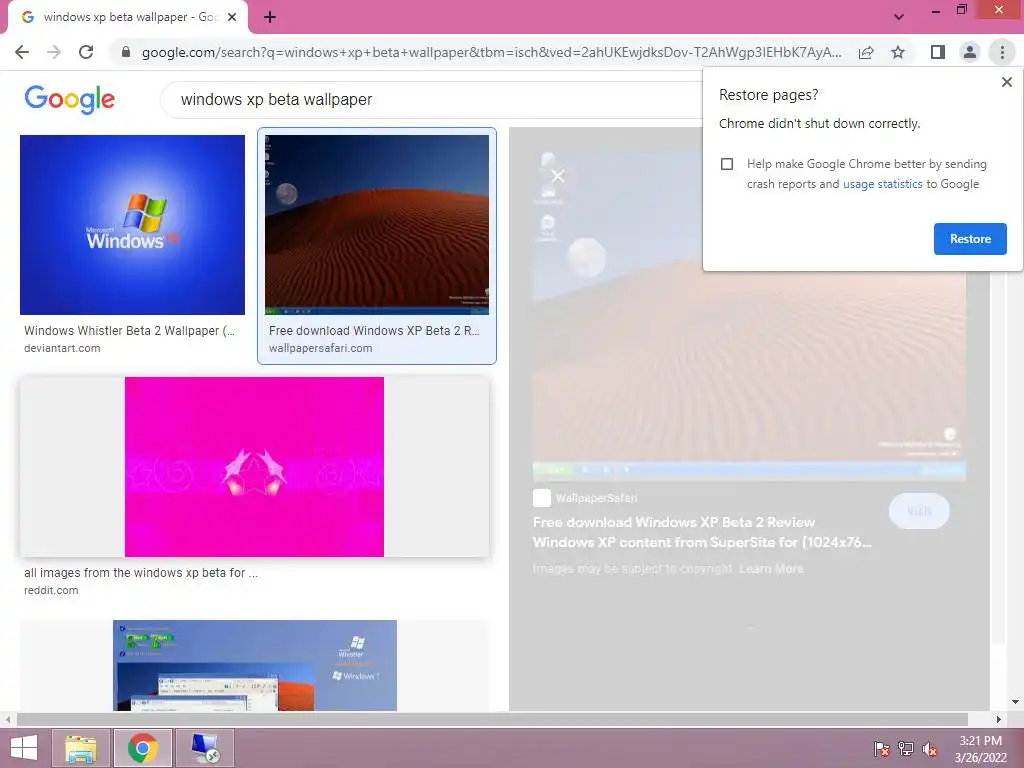Open the Chrome side panel

click(938, 52)
